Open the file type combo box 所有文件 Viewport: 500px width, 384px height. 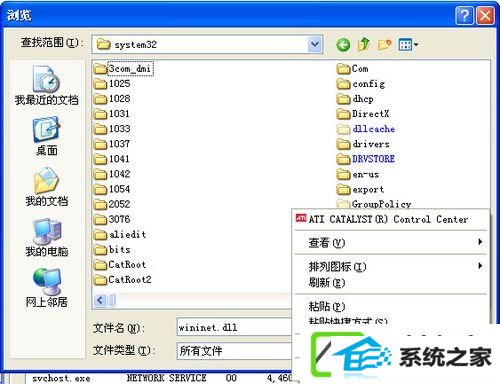pyautogui.click(x=234, y=351)
